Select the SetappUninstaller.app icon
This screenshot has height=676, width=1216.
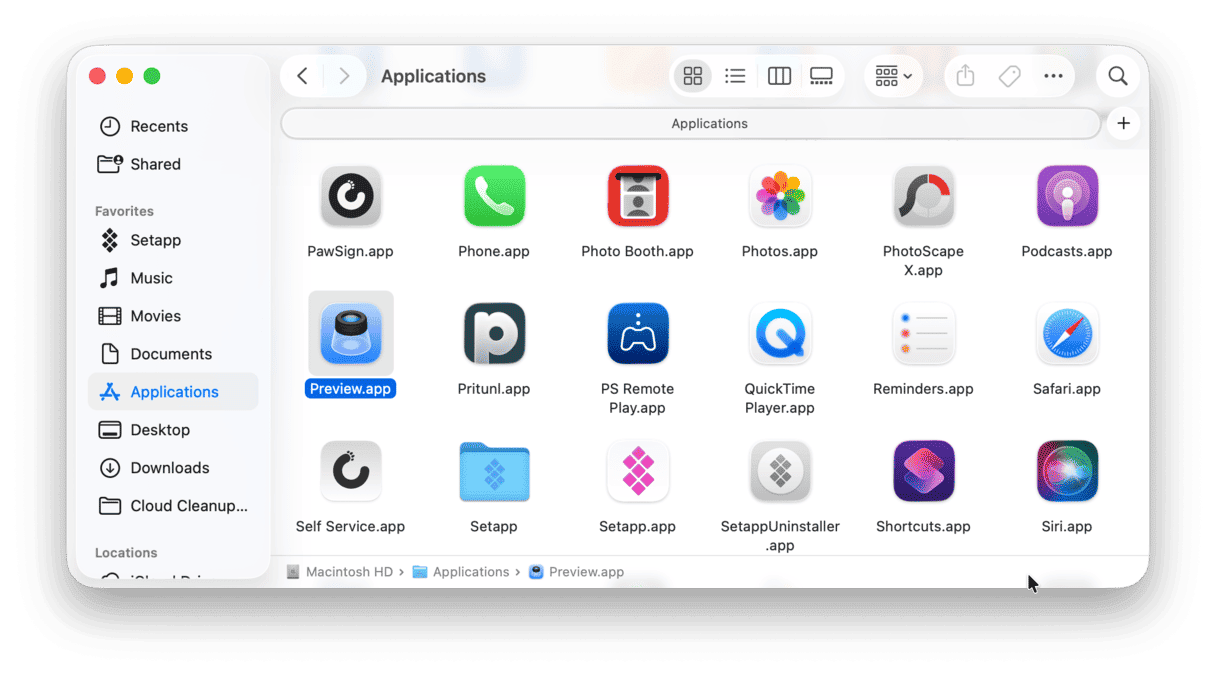780,471
